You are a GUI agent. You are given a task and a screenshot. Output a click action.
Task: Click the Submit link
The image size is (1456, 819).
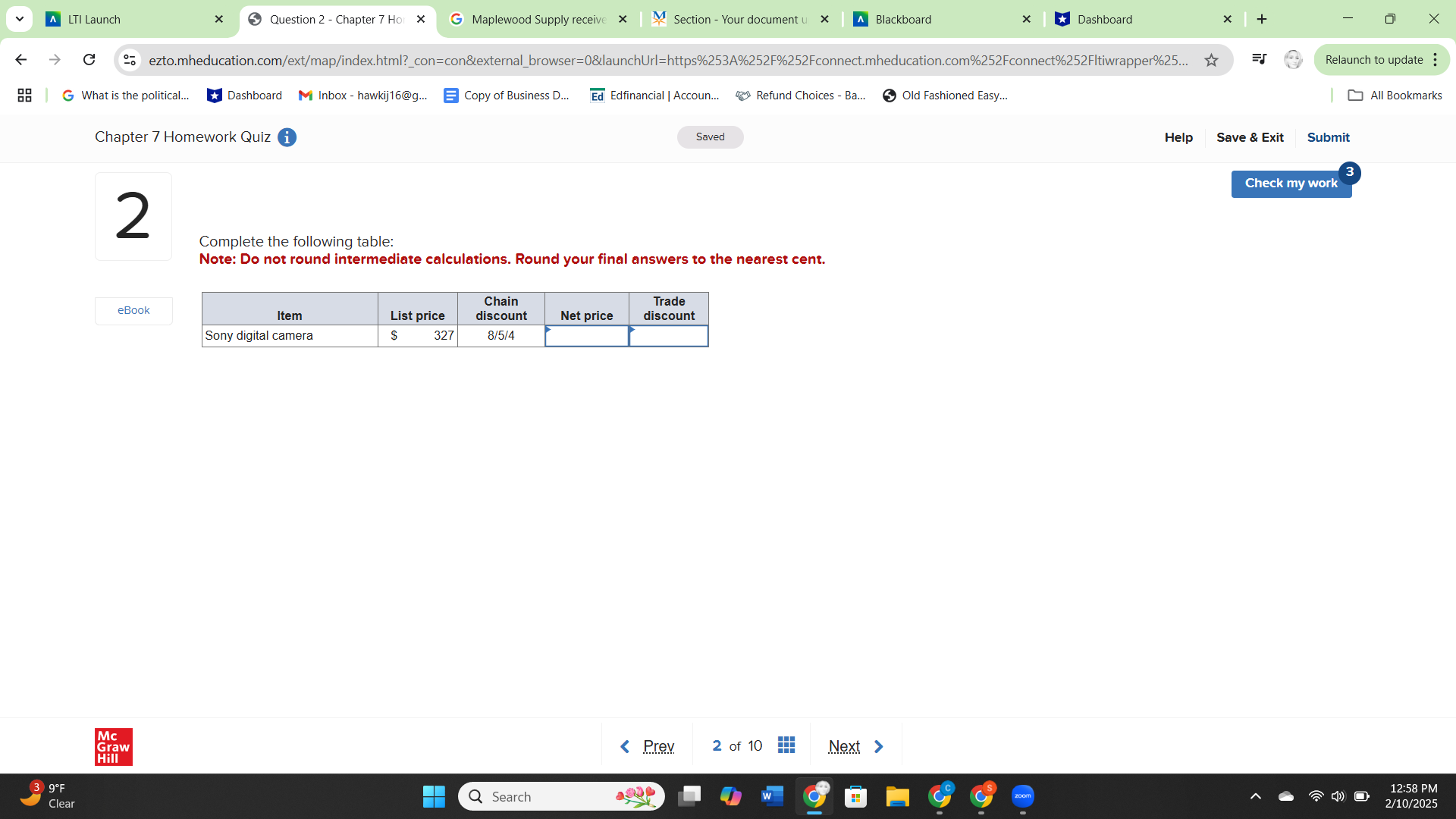click(1328, 137)
